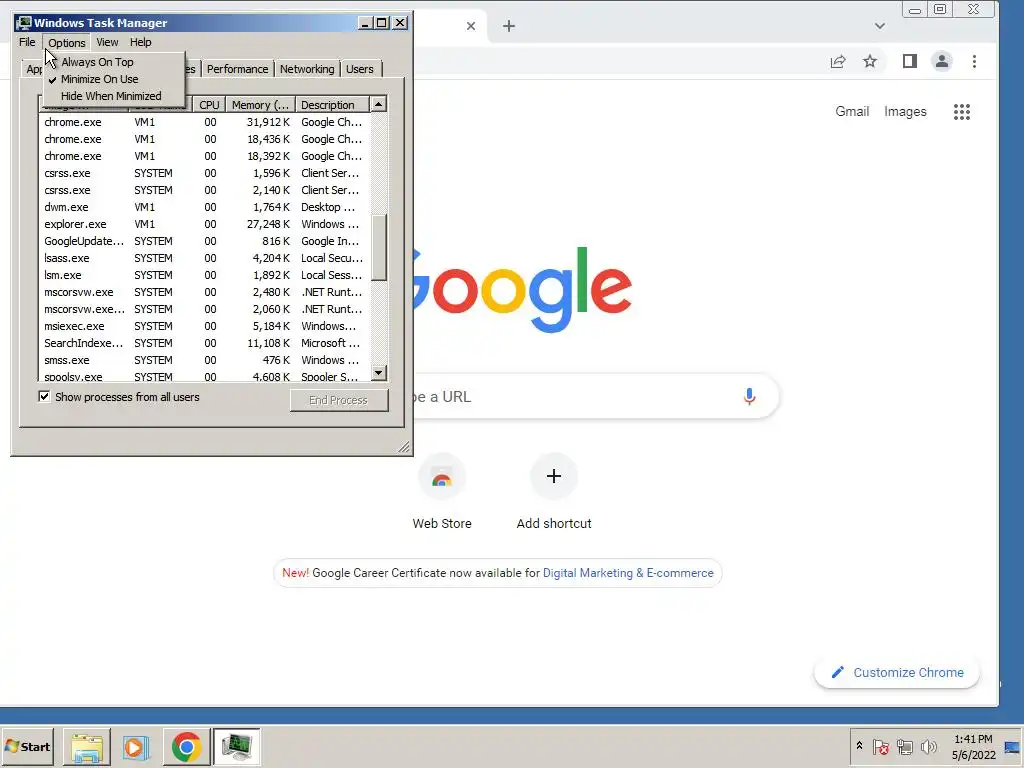Open the Action Center flag icon
The image size is (1024, 768).
[x=881, y=746]
